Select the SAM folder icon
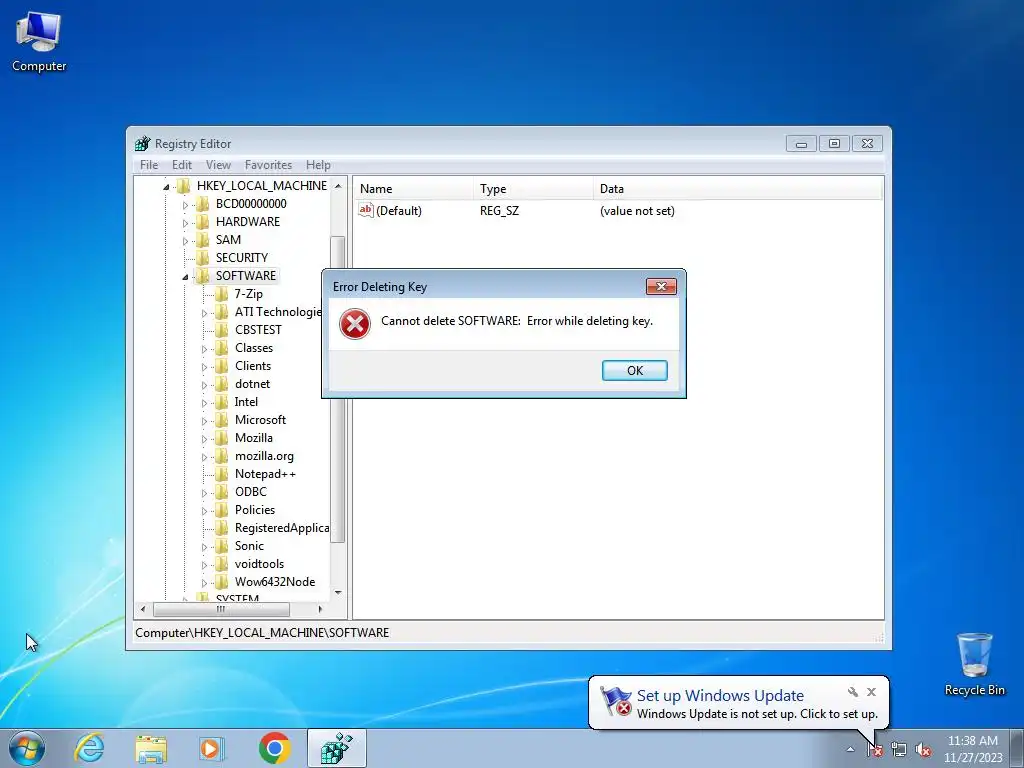 [202, 240]
